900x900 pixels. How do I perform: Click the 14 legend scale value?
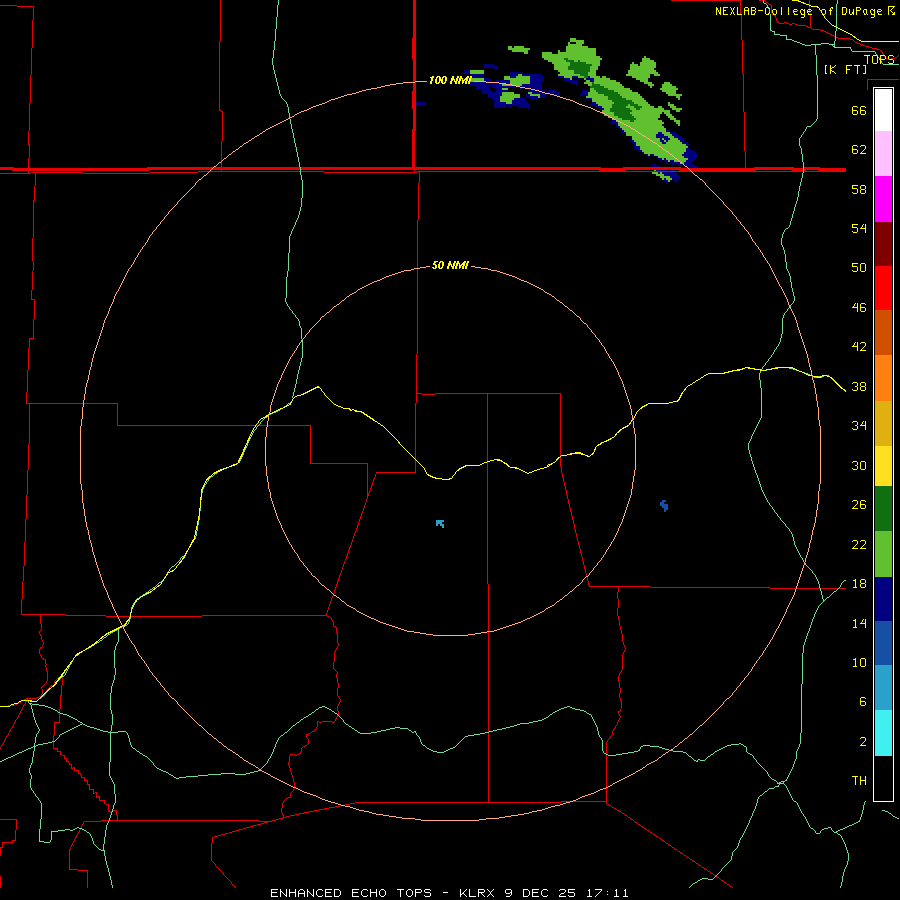point(859,623)
